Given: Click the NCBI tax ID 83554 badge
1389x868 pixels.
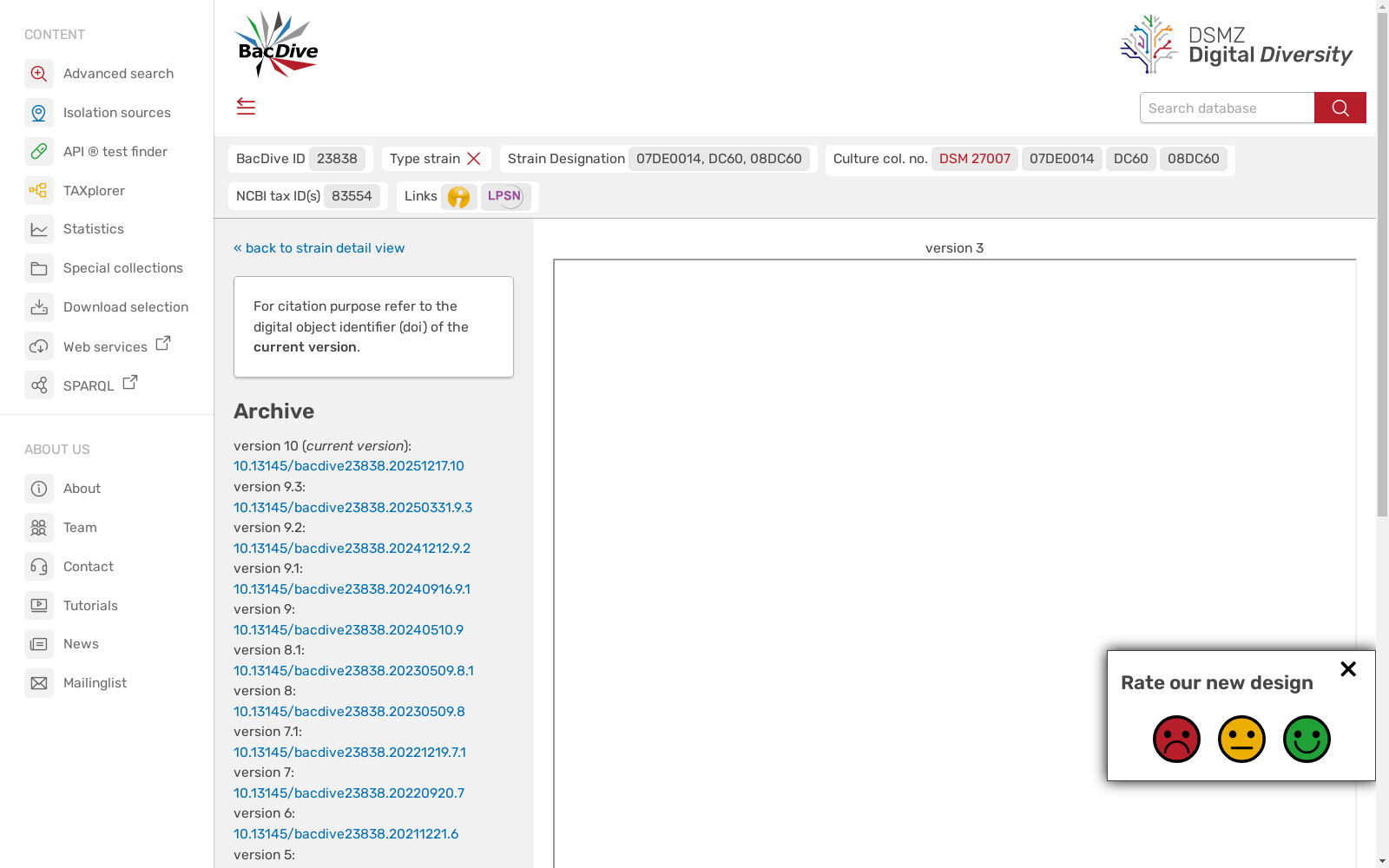Looking at the screenshot, I should [352, 196].
